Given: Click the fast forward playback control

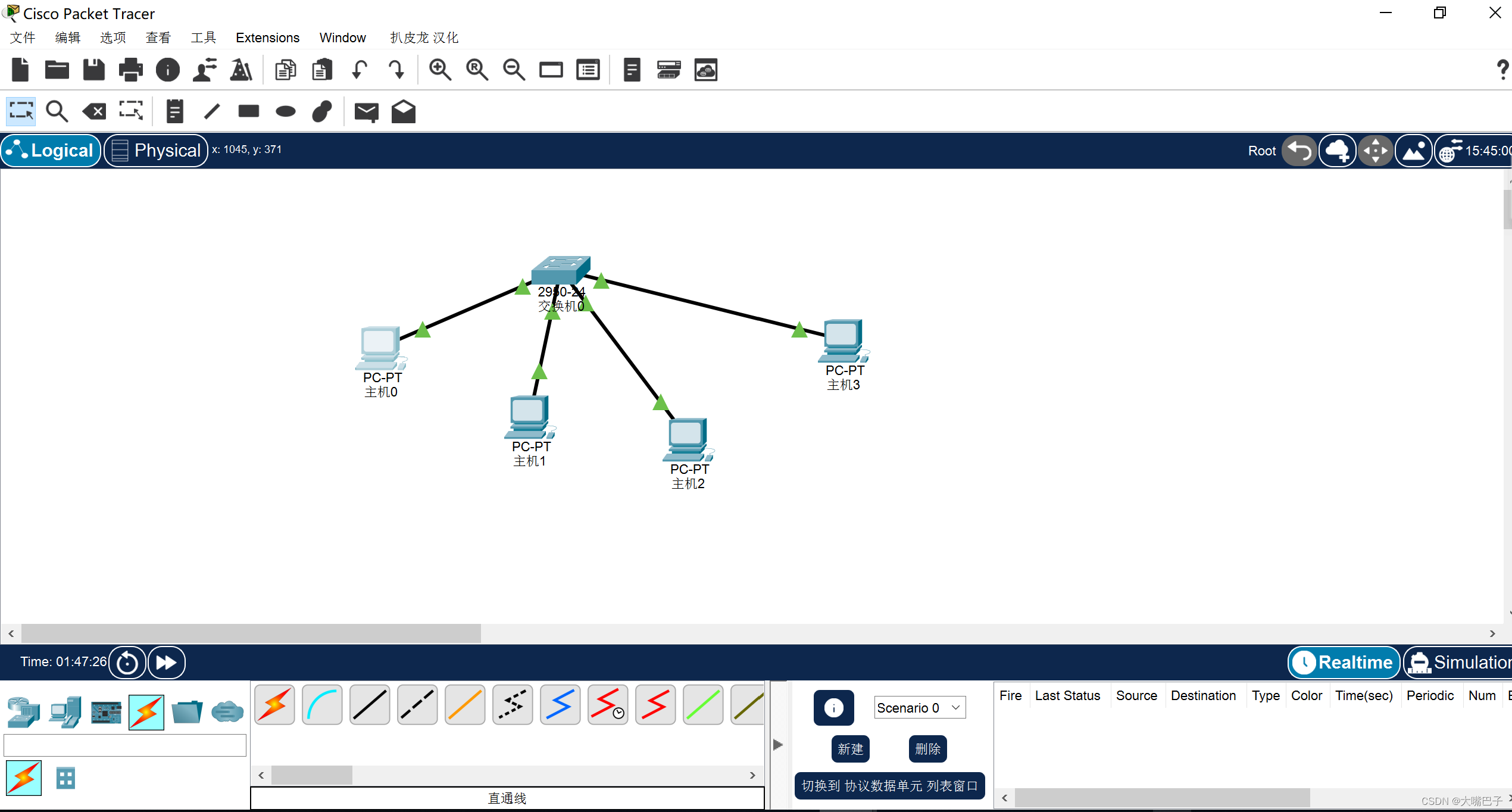Looking at the screenshot, I should pos(166,662).
